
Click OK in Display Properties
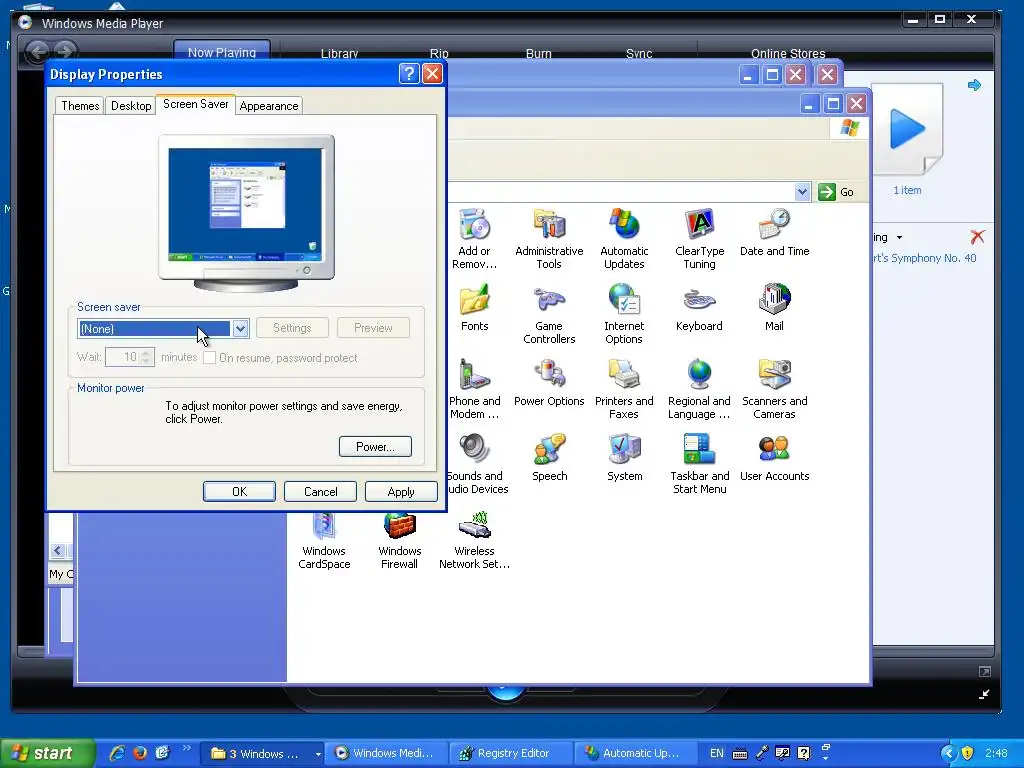[x=239, y=491]
